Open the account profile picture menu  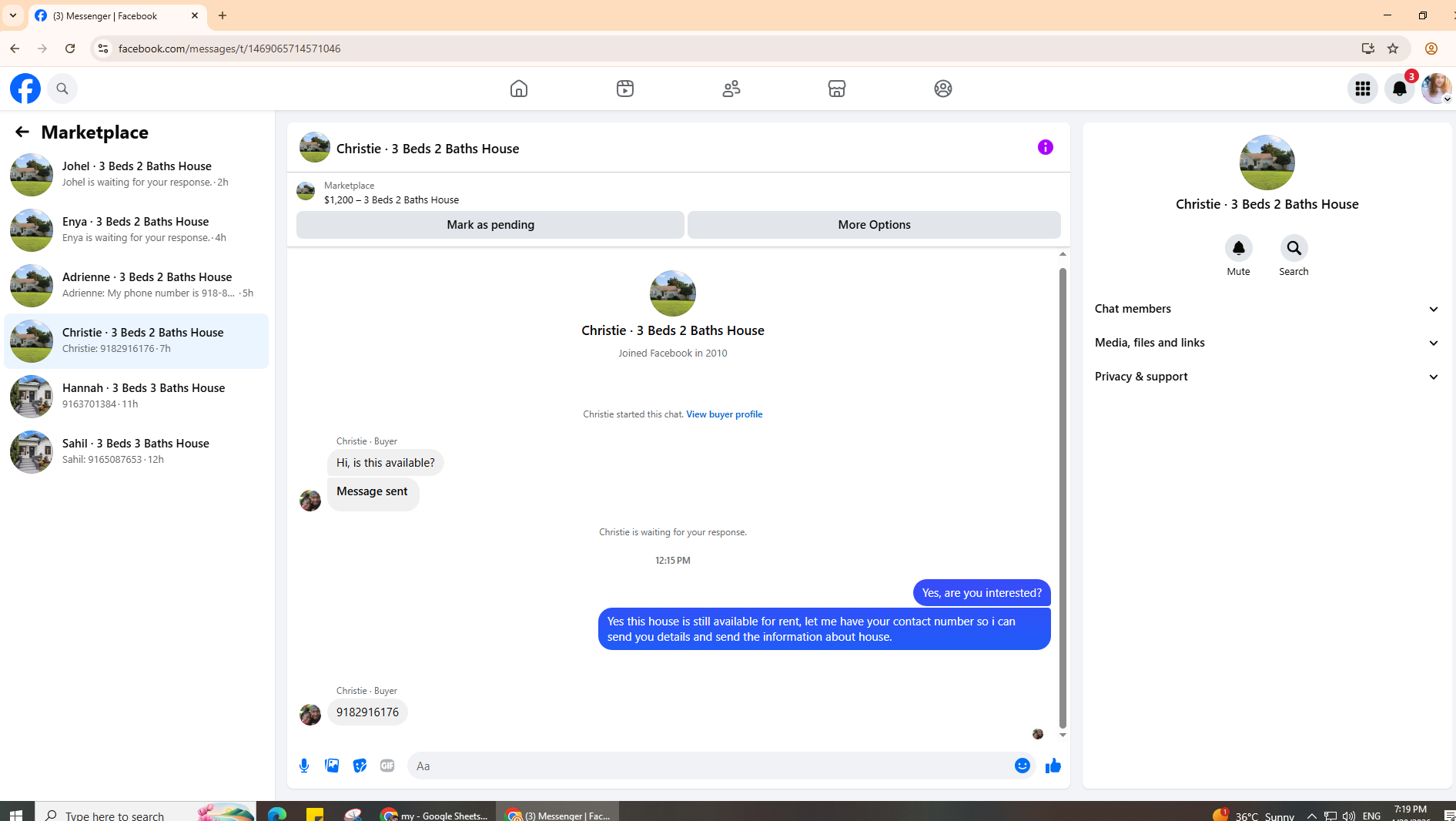[1436, 89]
